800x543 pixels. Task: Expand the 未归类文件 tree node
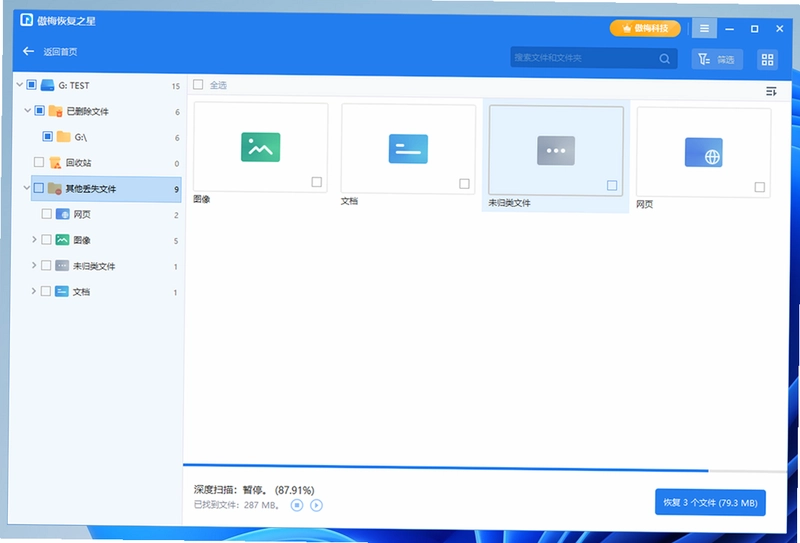click(x=34, y=265)
